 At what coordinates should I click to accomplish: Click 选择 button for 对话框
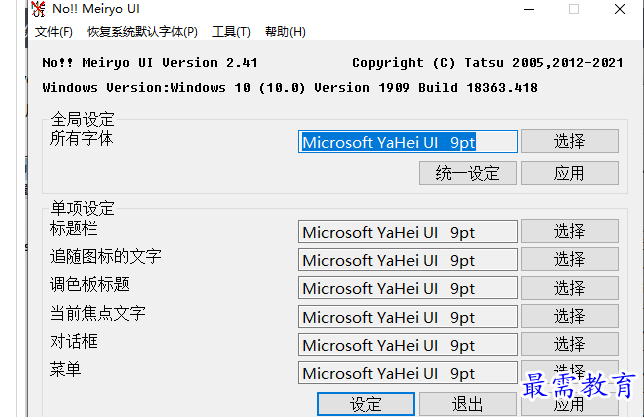[x=569, y=345]
